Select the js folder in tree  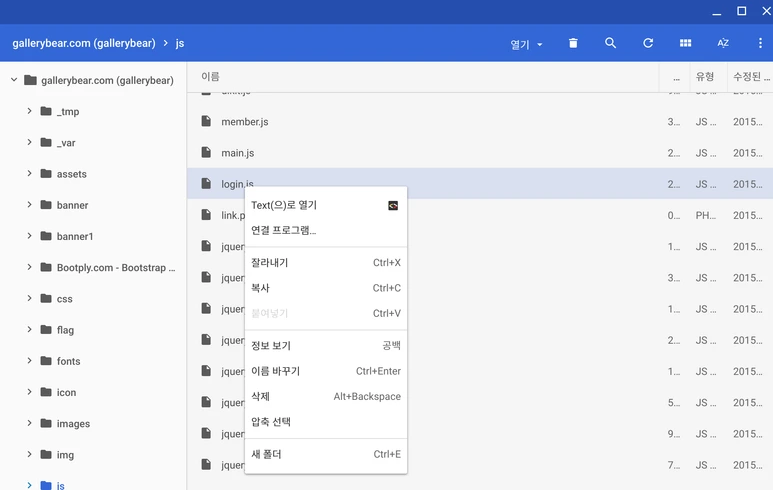coord(61,485)
